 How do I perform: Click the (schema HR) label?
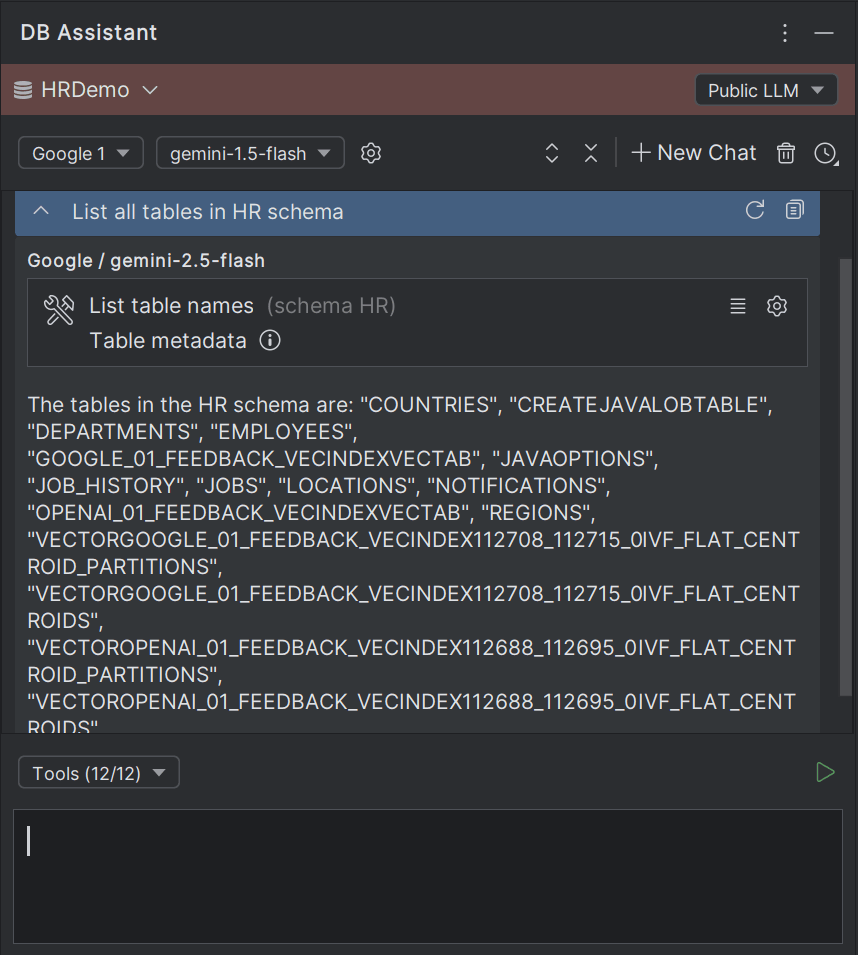tap(331, 306)
